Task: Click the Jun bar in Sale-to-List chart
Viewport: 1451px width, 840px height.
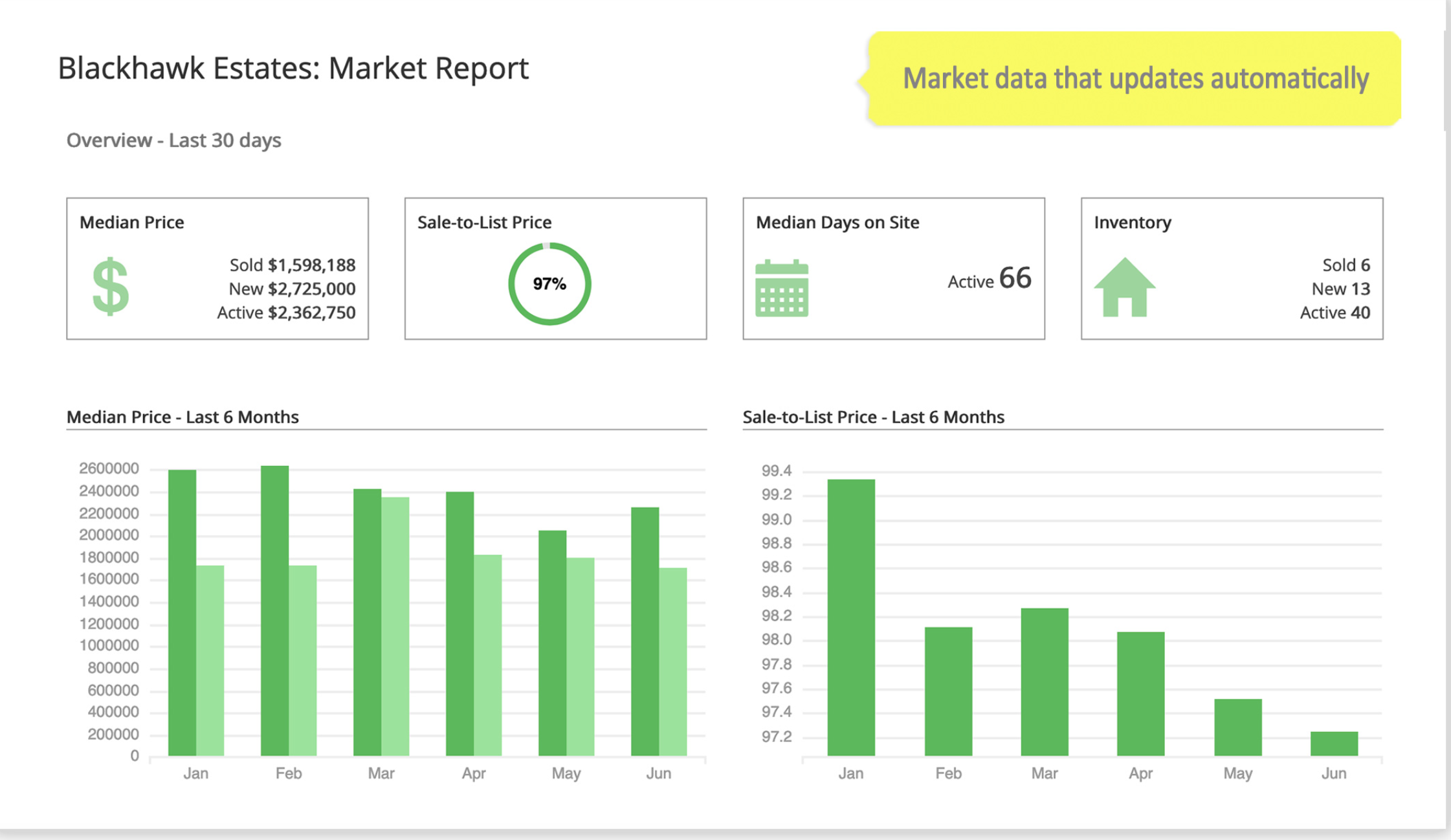Action: click(x=1333, y=743)
